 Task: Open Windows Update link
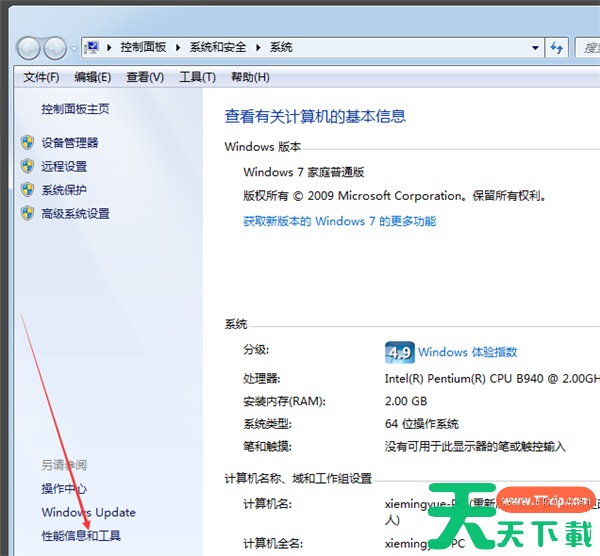tap(89, 512)
